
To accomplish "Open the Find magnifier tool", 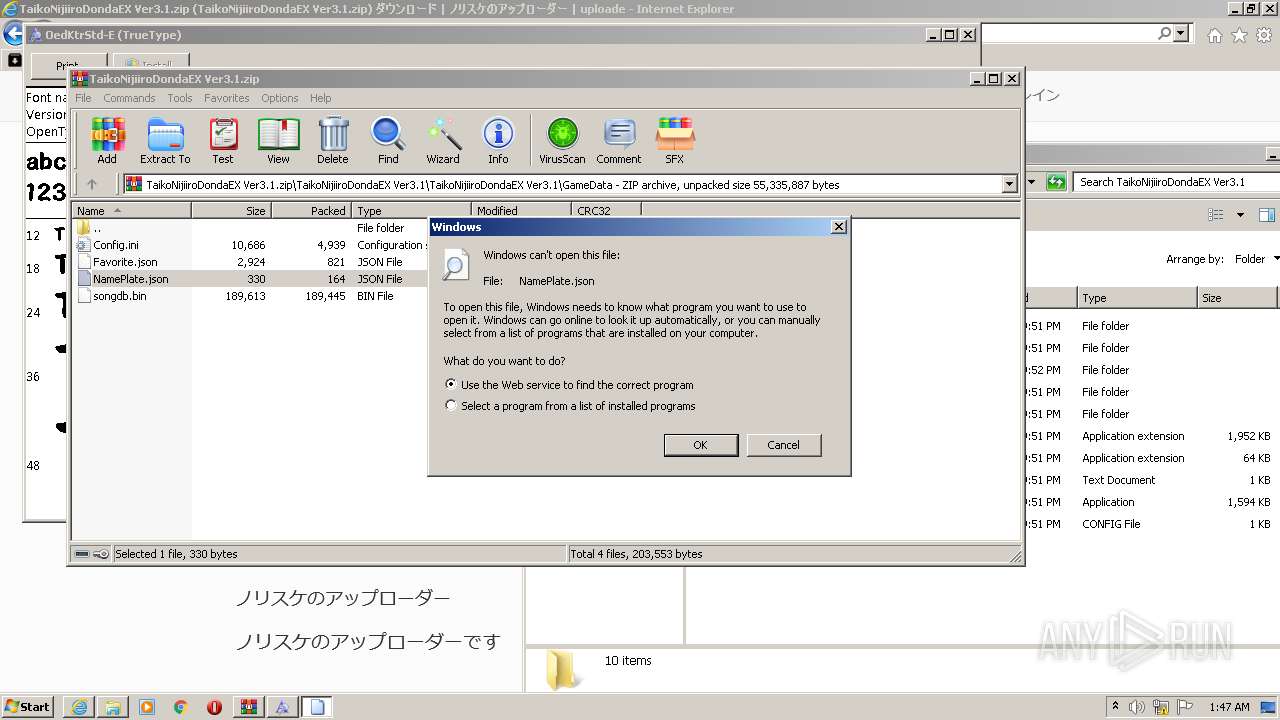I will (388, 141).
